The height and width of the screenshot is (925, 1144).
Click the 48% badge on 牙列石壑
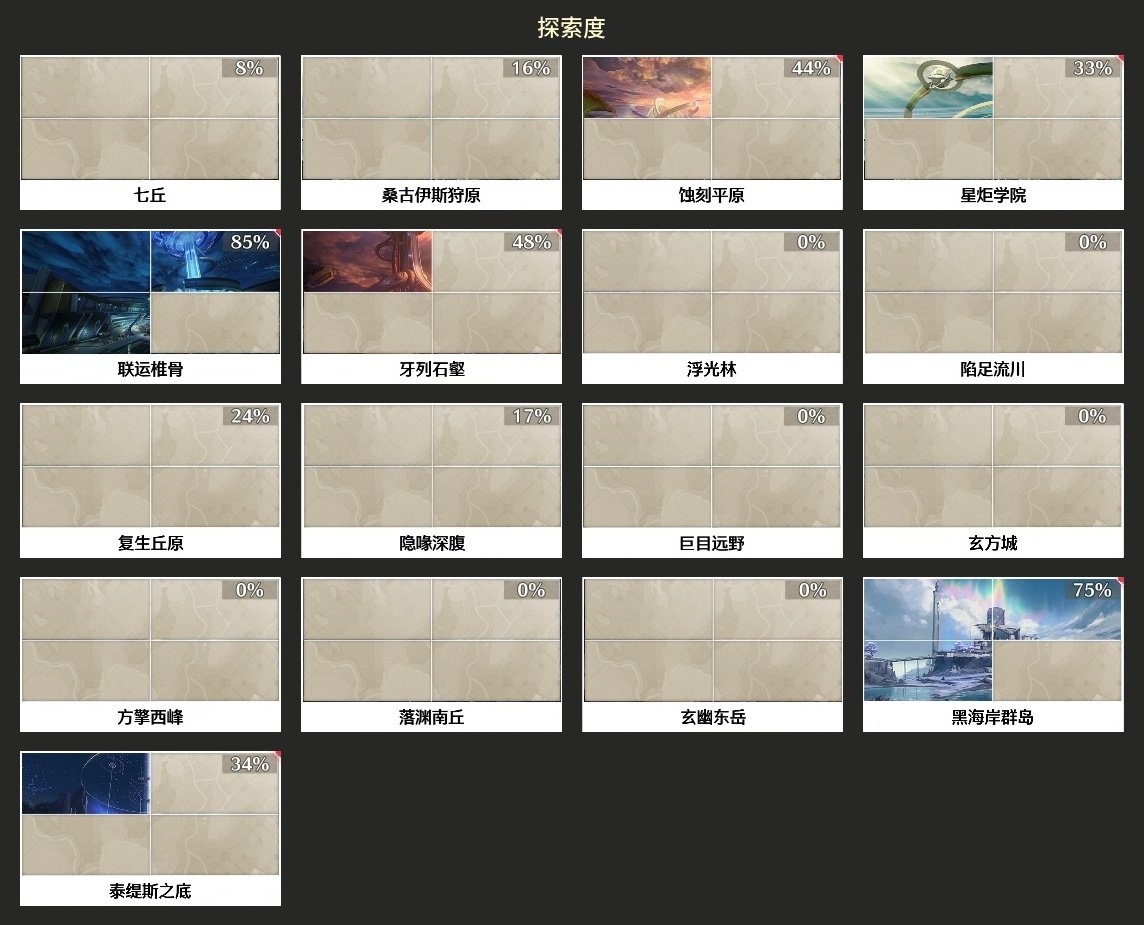click(x=530, y=241)
